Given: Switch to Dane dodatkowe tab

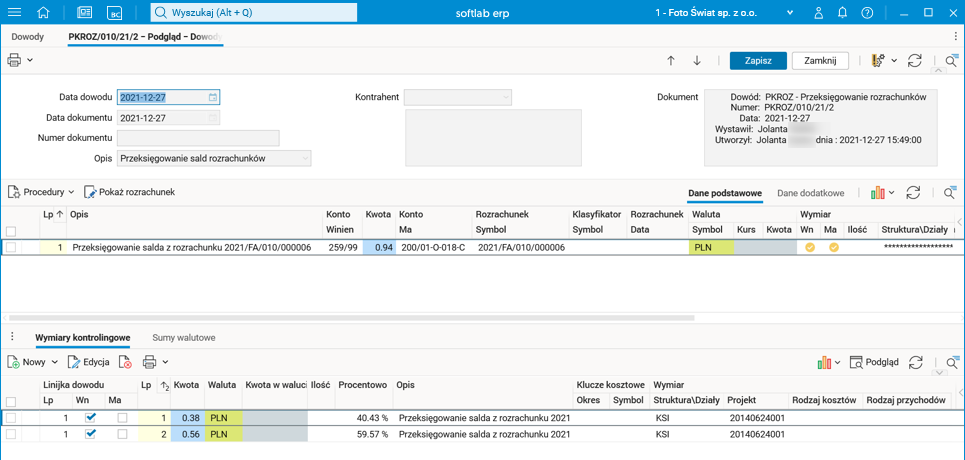Looking at the screenshot, I should pos(810,193).
